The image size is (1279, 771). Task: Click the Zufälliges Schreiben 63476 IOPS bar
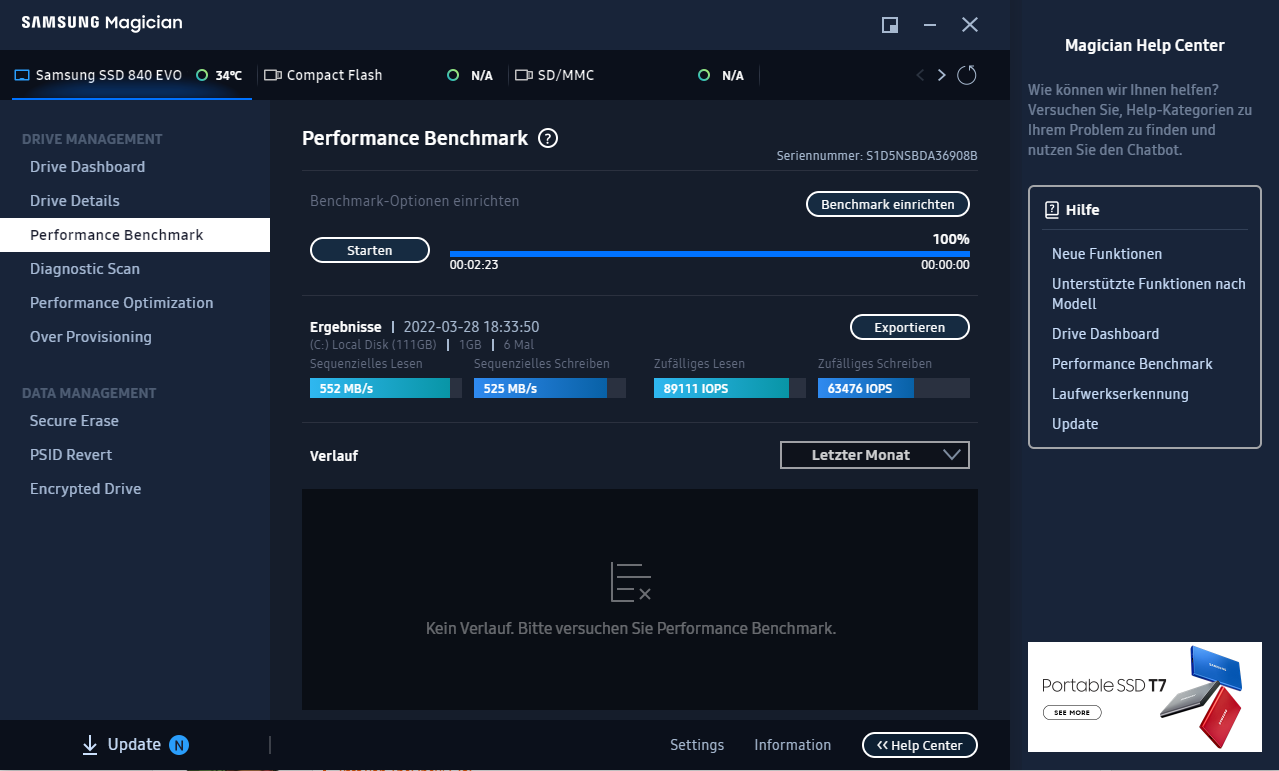click(894, 388)
